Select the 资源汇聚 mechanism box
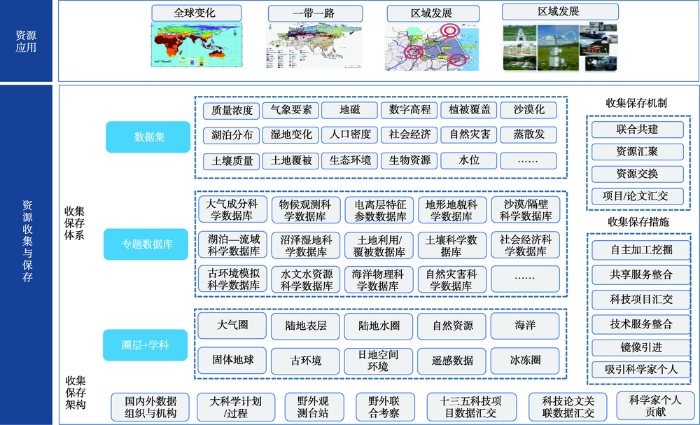 coord(636,151)
